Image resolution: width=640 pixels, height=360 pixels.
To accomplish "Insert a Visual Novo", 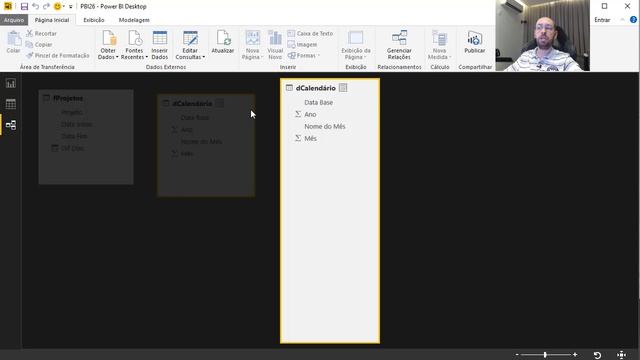I will coord(275,45).
